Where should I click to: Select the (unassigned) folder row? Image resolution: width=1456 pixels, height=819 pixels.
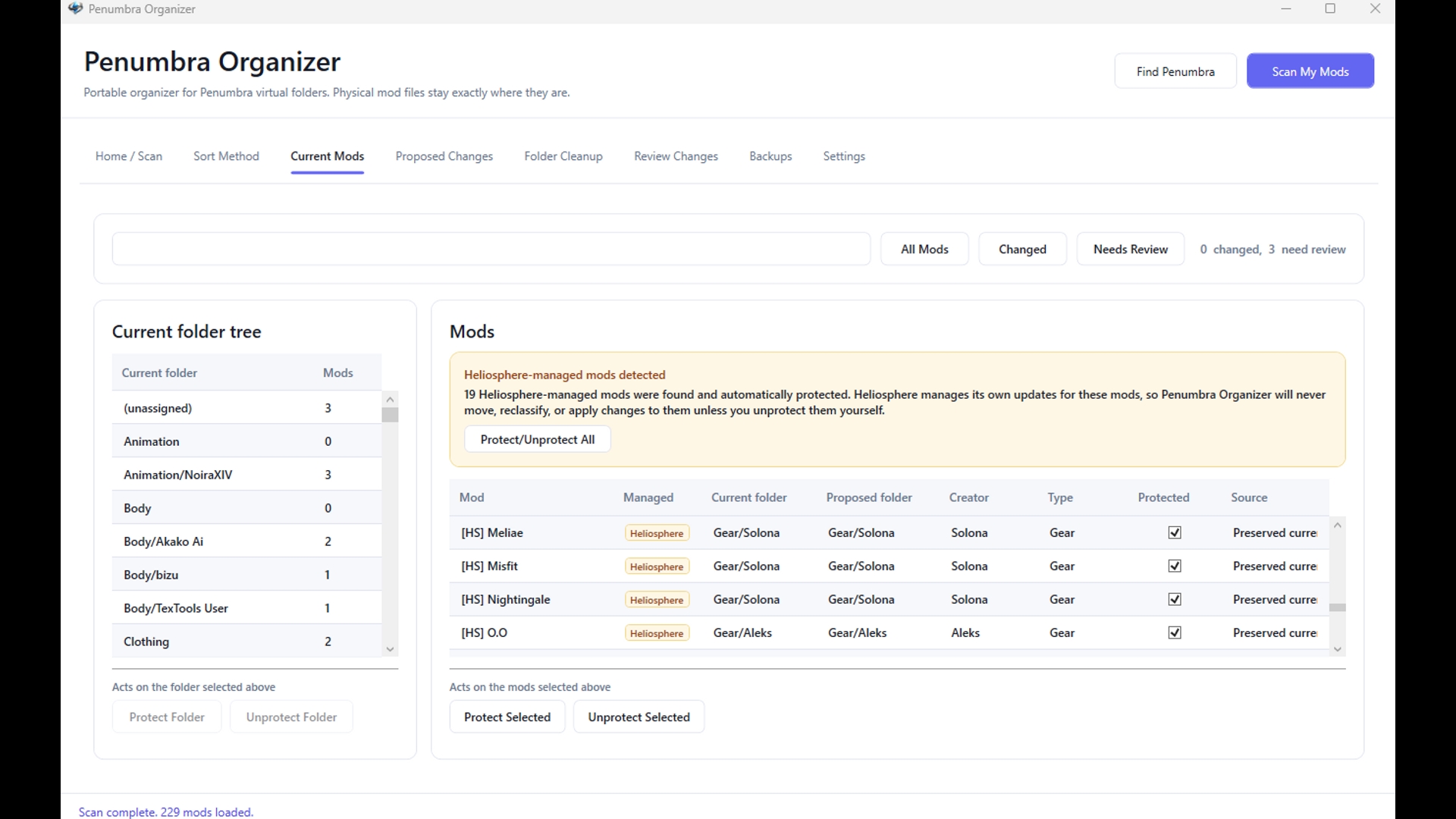pos(246,408)
